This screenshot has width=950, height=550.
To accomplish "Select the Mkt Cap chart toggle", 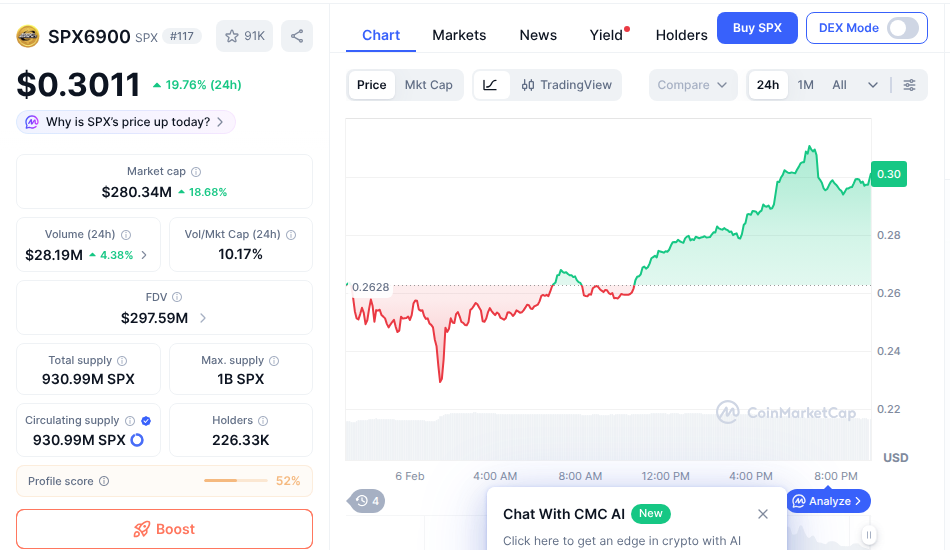I will pyautogui.click(x=428, y=85).
